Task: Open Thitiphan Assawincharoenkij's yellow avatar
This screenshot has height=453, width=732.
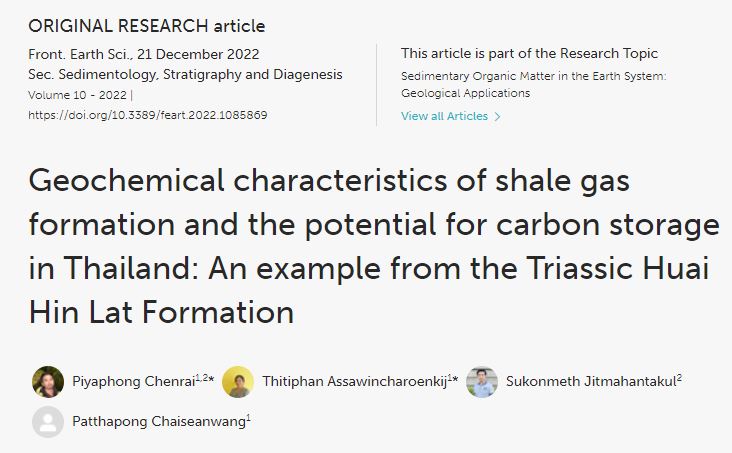Action: pyautogui.click(x=238, y=382)
